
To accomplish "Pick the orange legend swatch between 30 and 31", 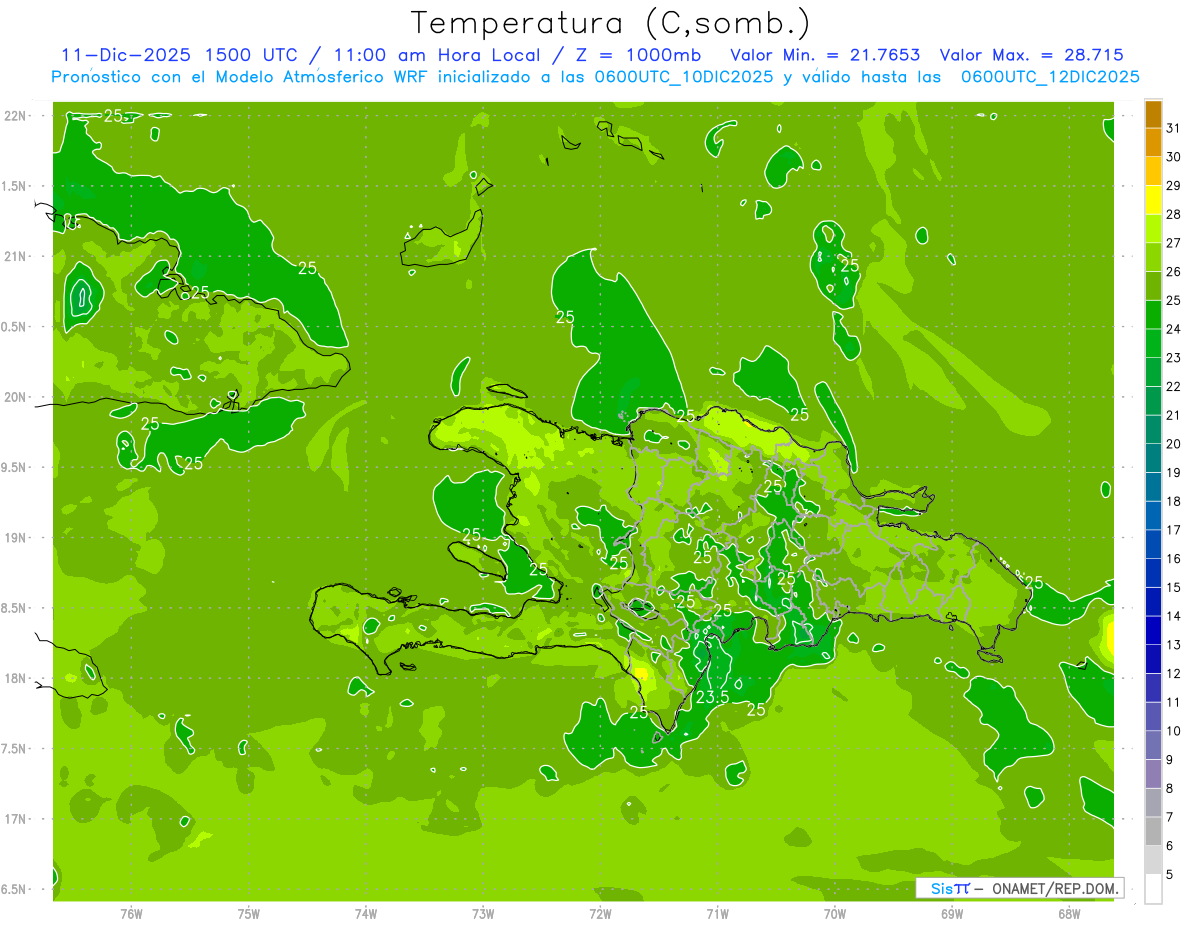I will point(1153,143).
